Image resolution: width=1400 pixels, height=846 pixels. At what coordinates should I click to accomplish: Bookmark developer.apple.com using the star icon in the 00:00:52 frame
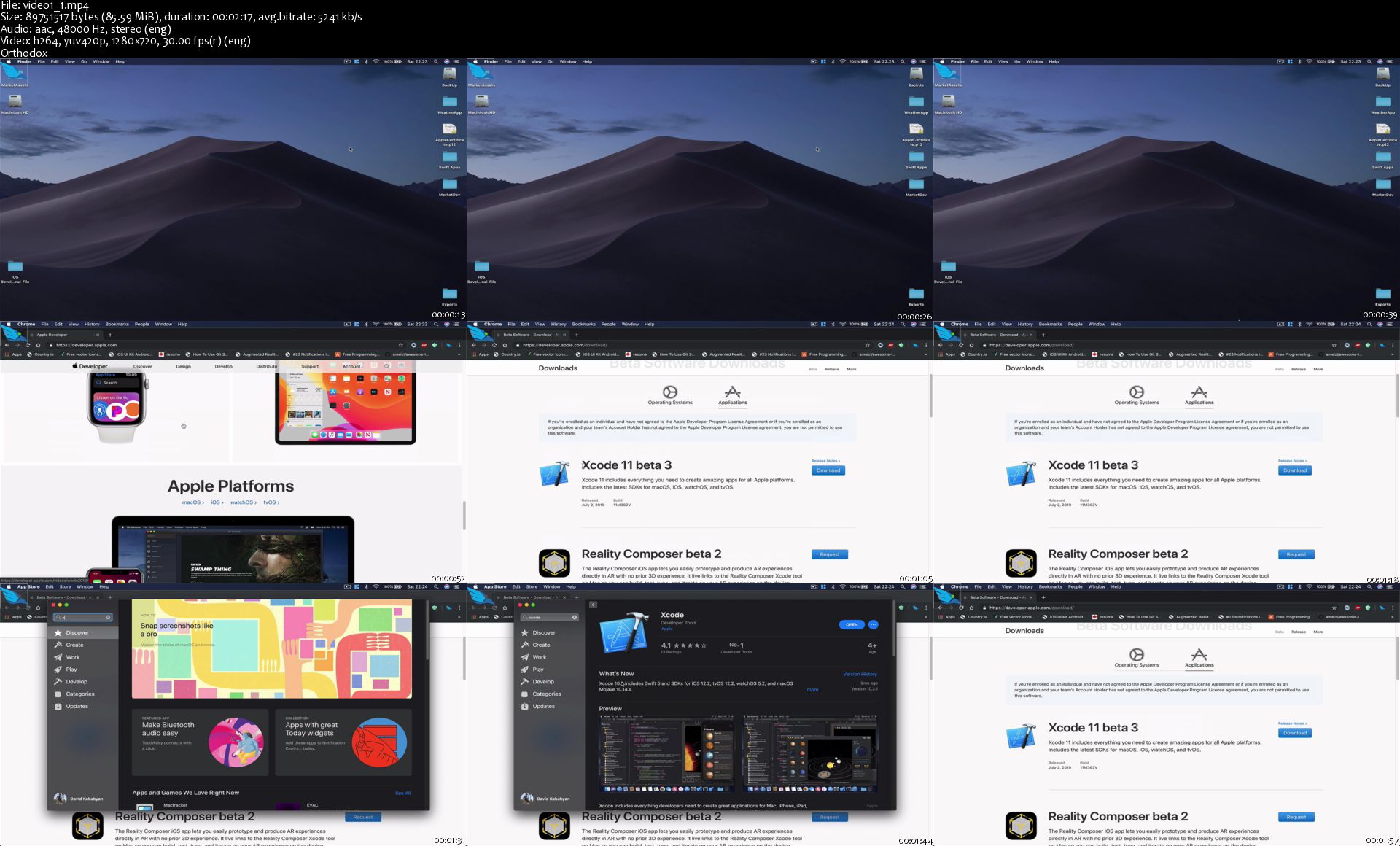tap(400, 345)
